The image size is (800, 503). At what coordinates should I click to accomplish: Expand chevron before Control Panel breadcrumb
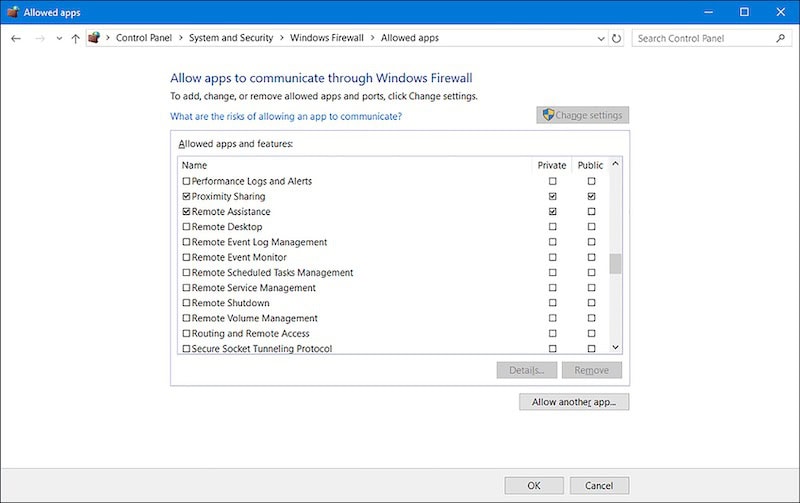[x=108, y=38]
